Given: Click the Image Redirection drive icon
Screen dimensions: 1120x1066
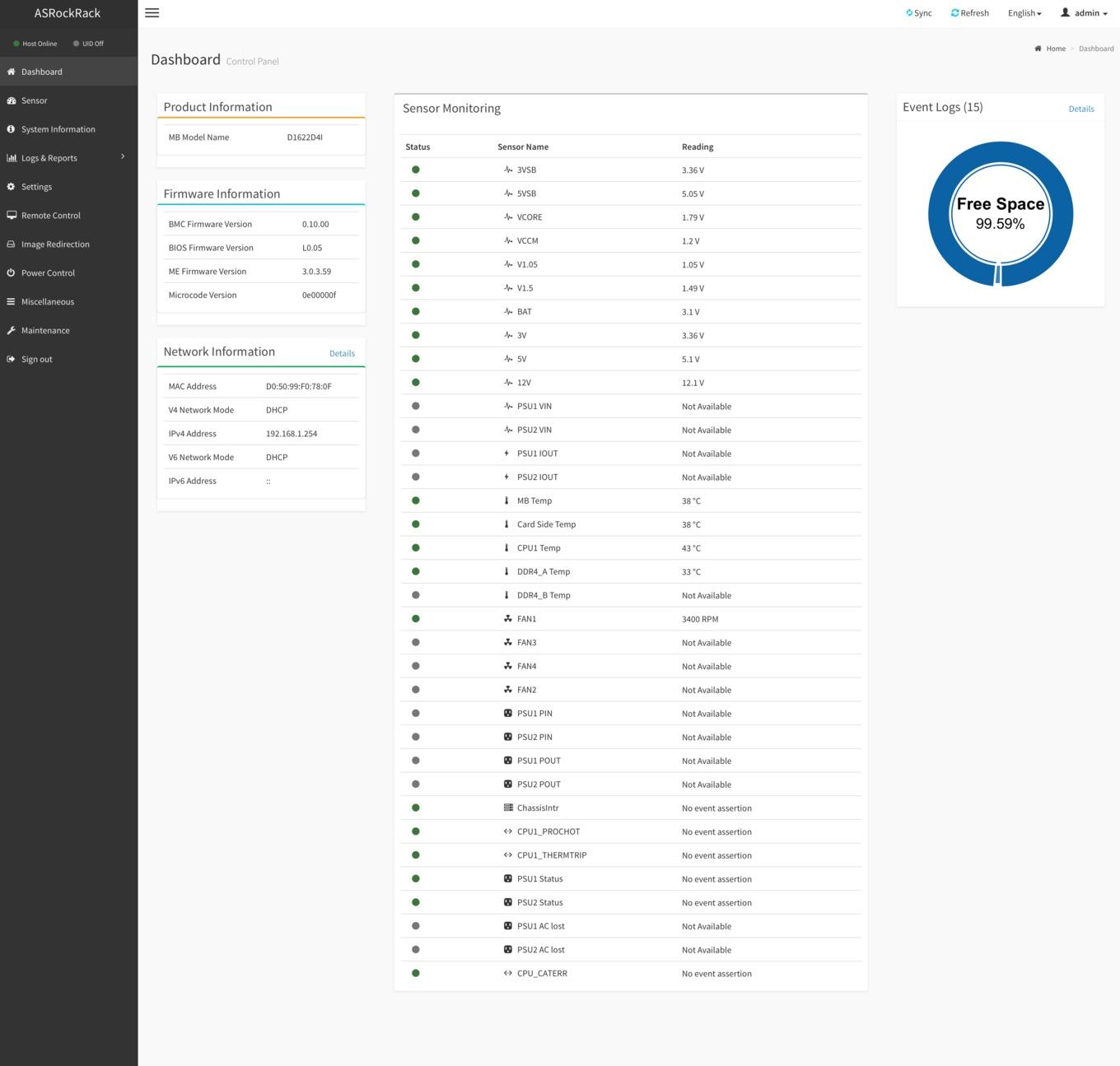Looking at the screenshot, I should [11, 244].
